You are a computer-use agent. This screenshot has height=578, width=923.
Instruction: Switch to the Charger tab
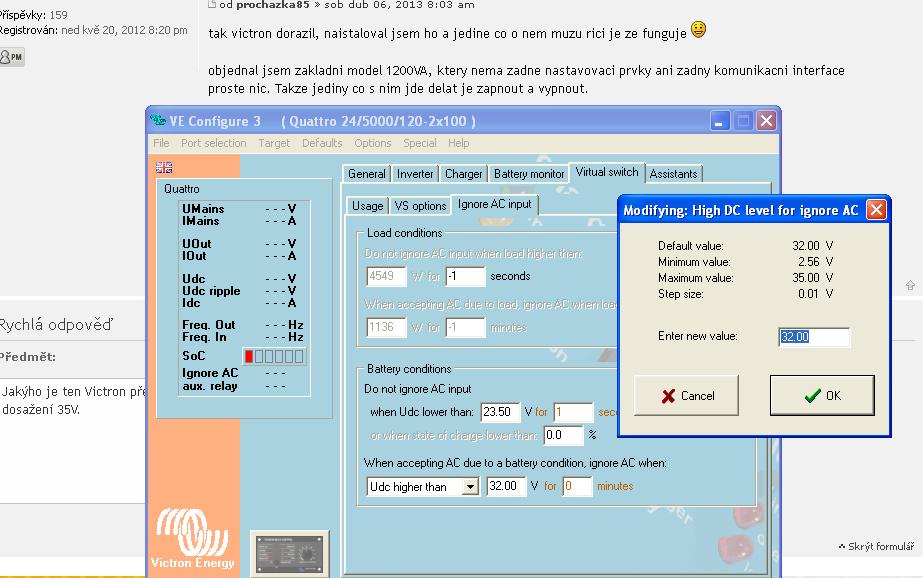point(463,174)
